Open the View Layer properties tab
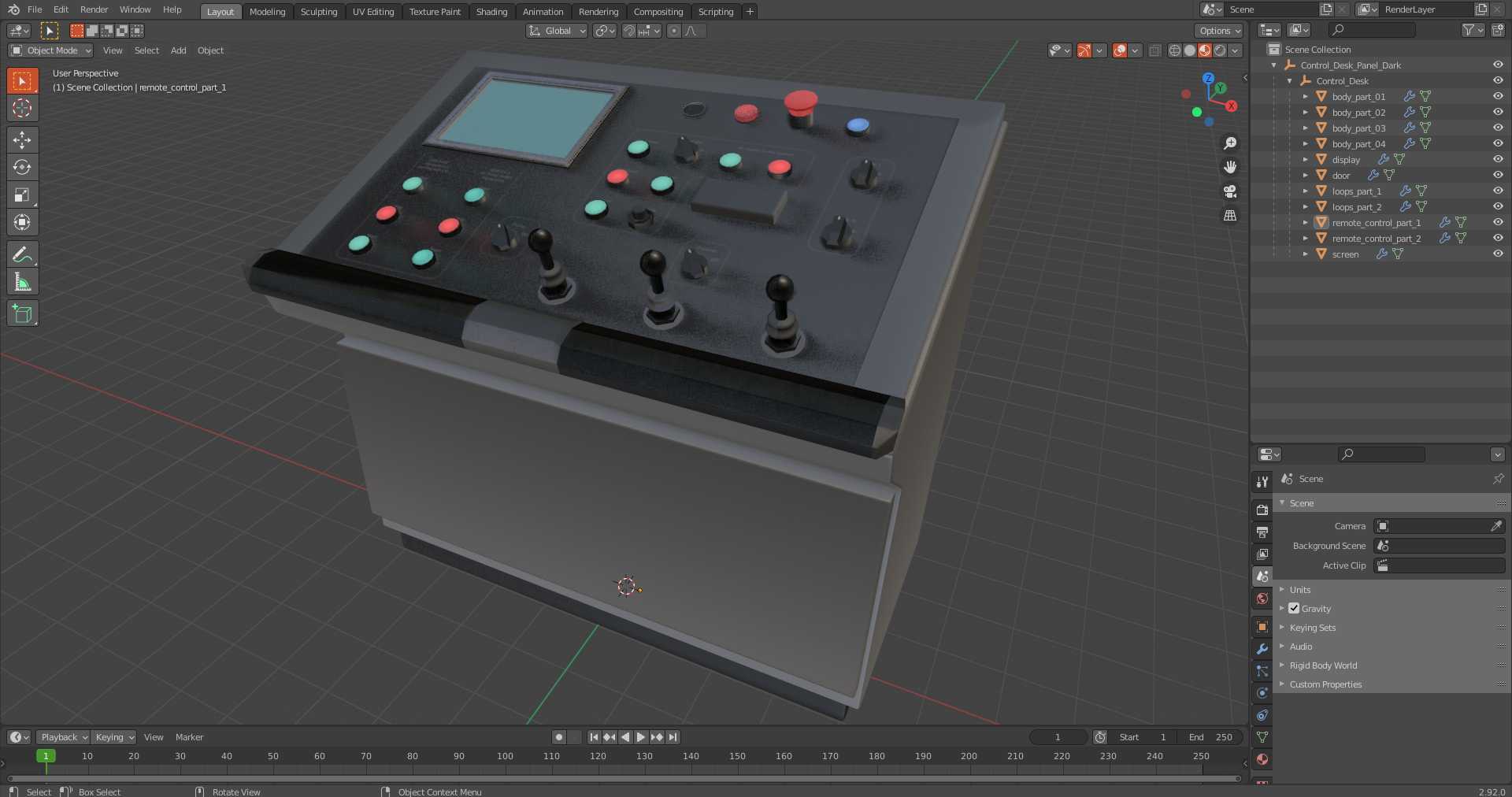The width and height of the screenshot is (1512, 797). click(1262, 554)
